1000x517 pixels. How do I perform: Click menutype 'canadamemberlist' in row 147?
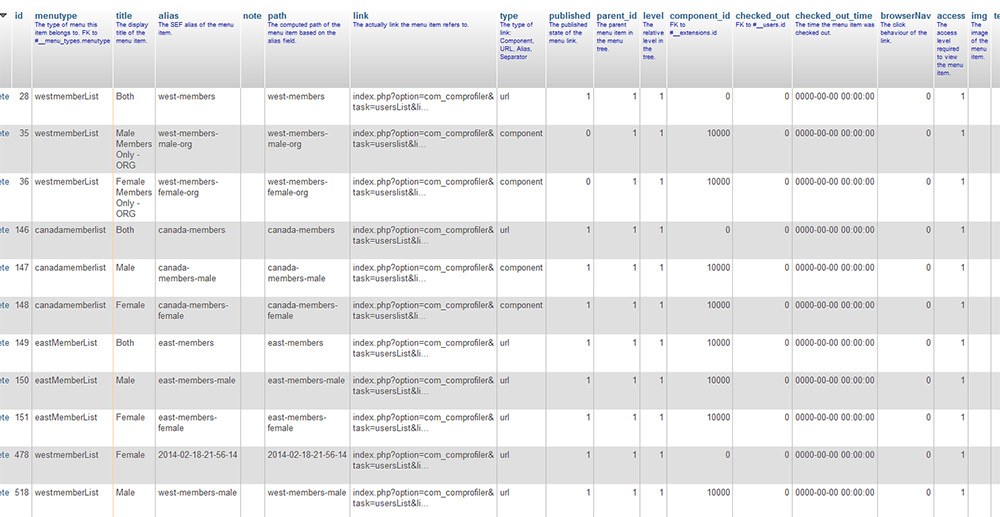coord(70,268)
